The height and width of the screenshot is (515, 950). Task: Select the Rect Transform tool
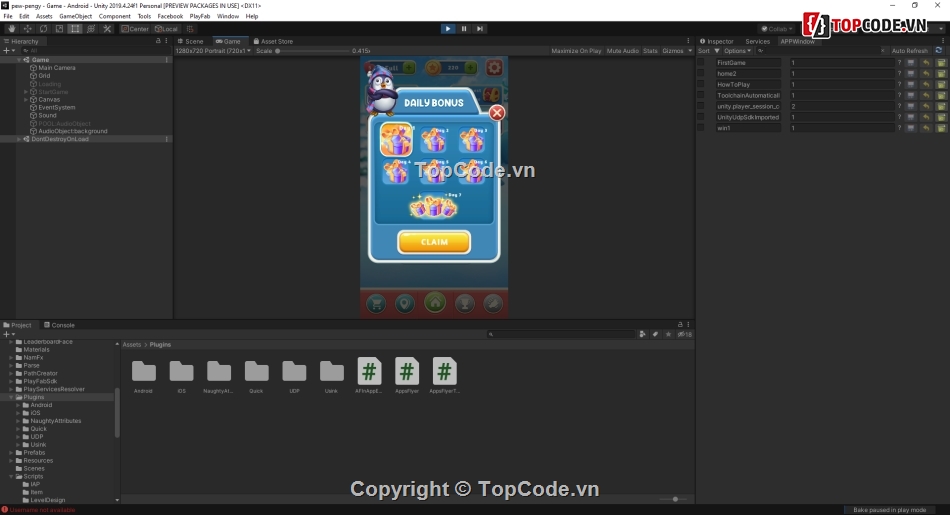(75, 28)
